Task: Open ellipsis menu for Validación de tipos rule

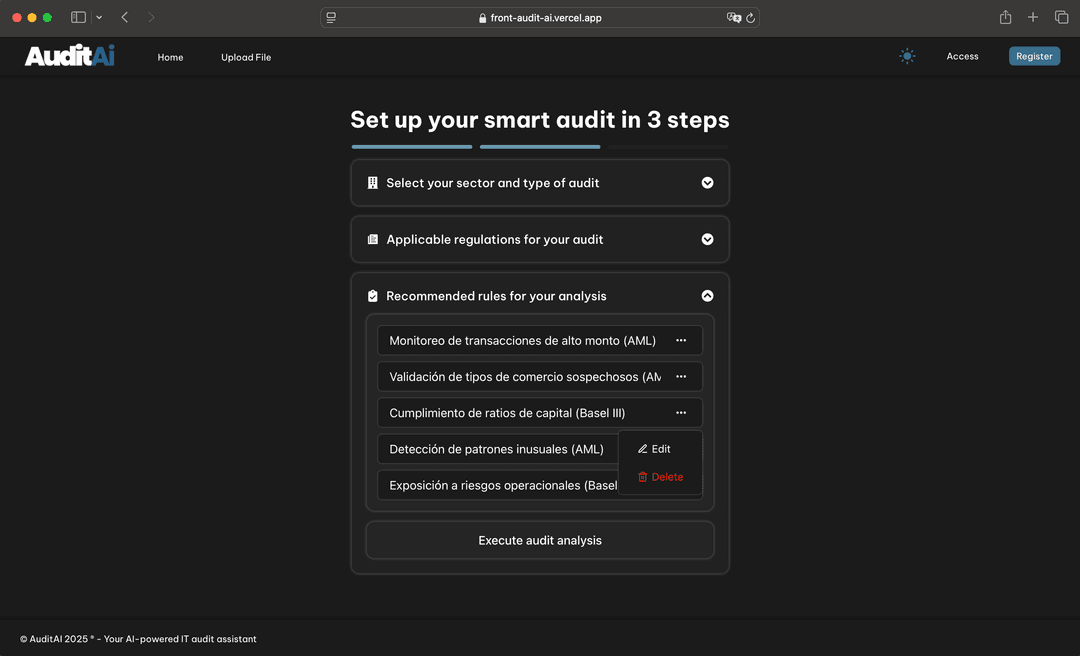Action: point(681,376)
